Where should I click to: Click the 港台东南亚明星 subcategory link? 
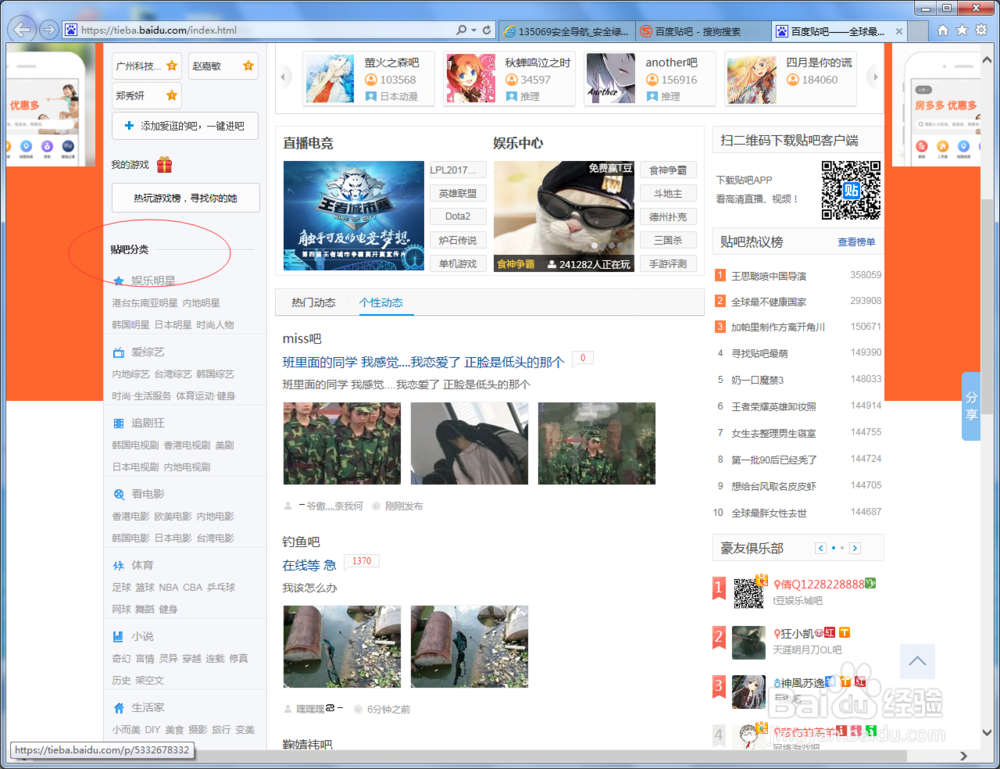145,303
